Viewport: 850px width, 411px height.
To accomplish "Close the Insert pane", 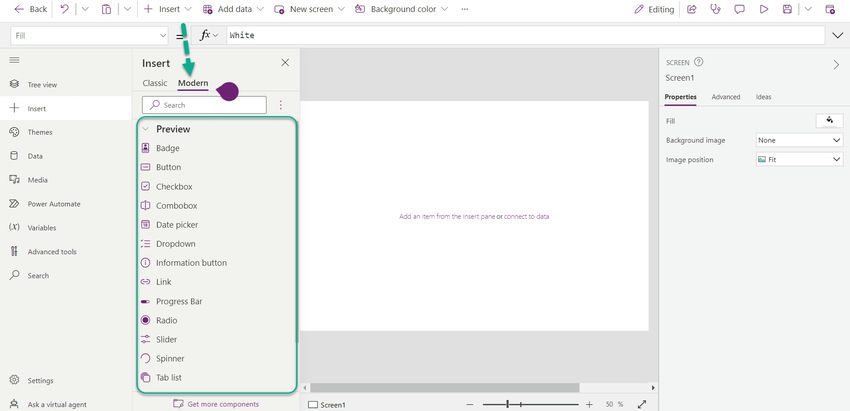I will point(285,63).
